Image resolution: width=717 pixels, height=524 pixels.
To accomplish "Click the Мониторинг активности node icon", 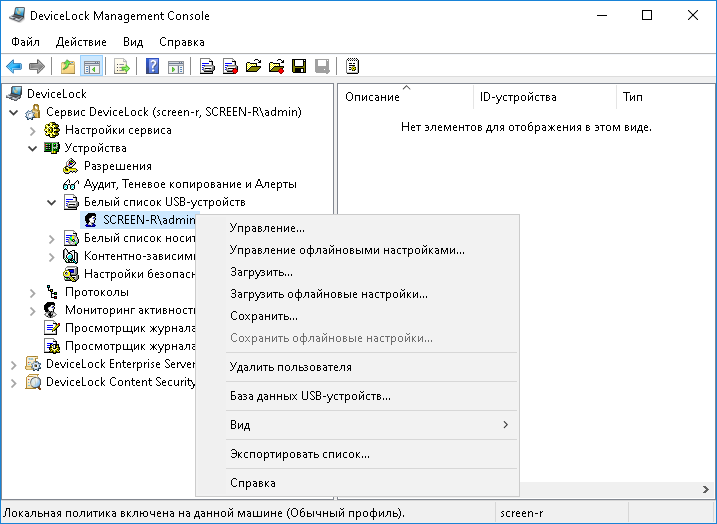I will [x=51, y=310].
